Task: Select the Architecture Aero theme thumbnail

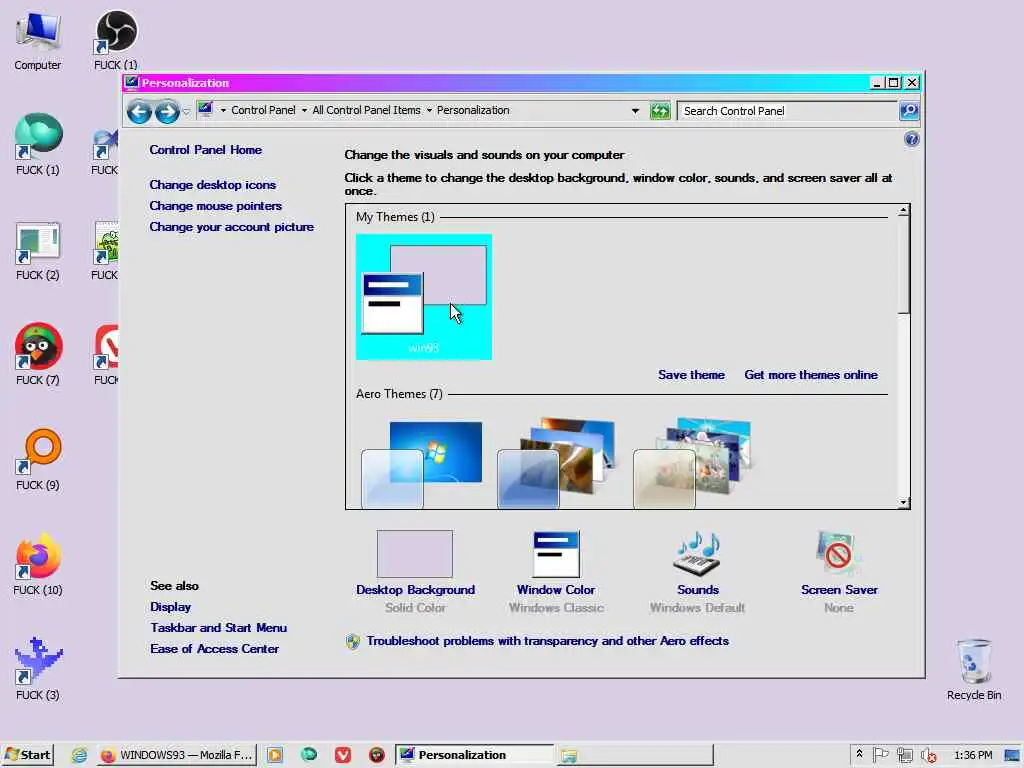Action: coord(556,464)
